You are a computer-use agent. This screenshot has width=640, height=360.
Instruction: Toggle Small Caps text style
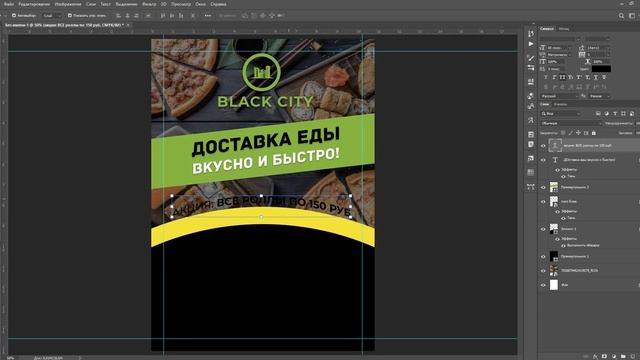tap(571, 78)
